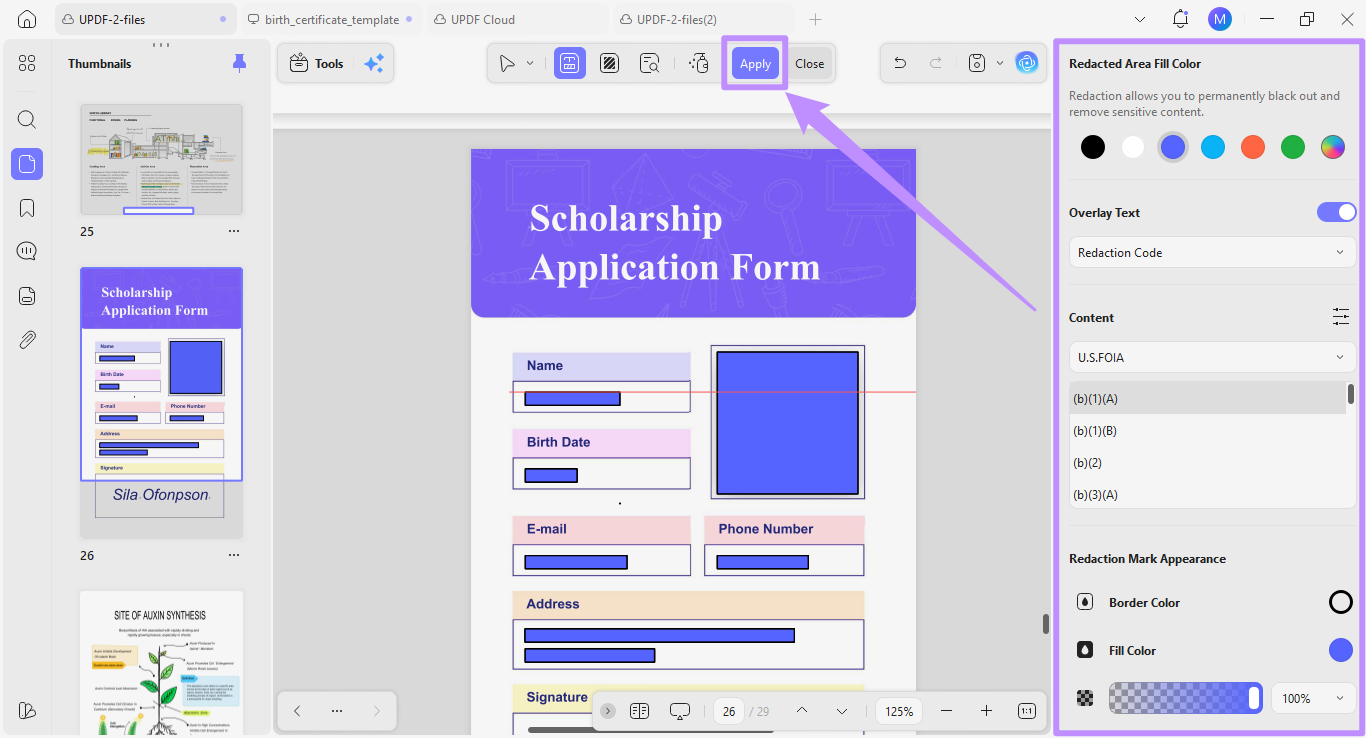Select the Redact Pages hatched icon
This screenshot has width=1366, height=738.
[x=609, y=63]
